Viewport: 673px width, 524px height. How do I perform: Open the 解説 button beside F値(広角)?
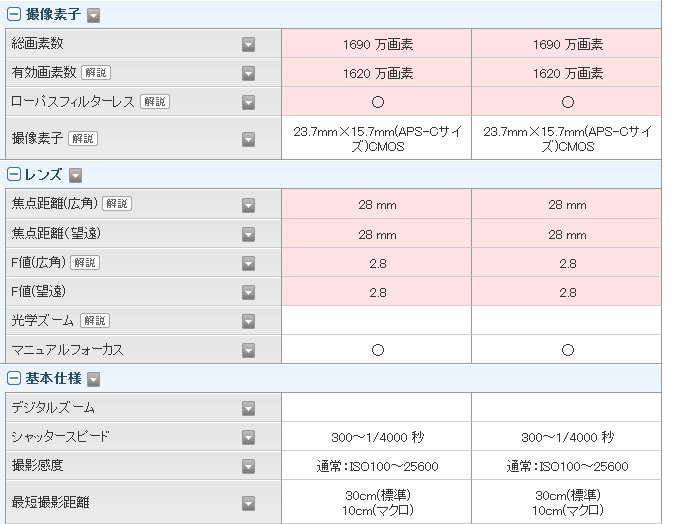pyautogui.click(x=85, y=262)
